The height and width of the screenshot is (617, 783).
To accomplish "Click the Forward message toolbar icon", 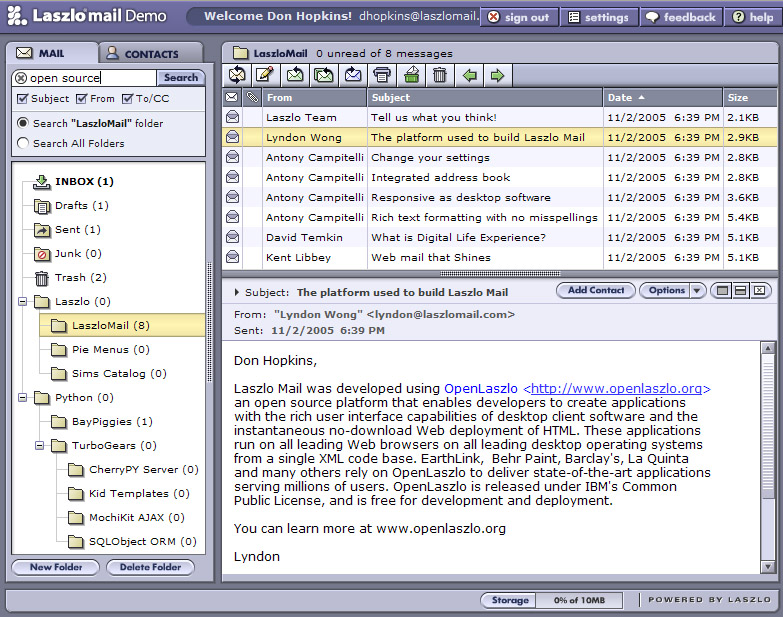I will pos(353,75).
